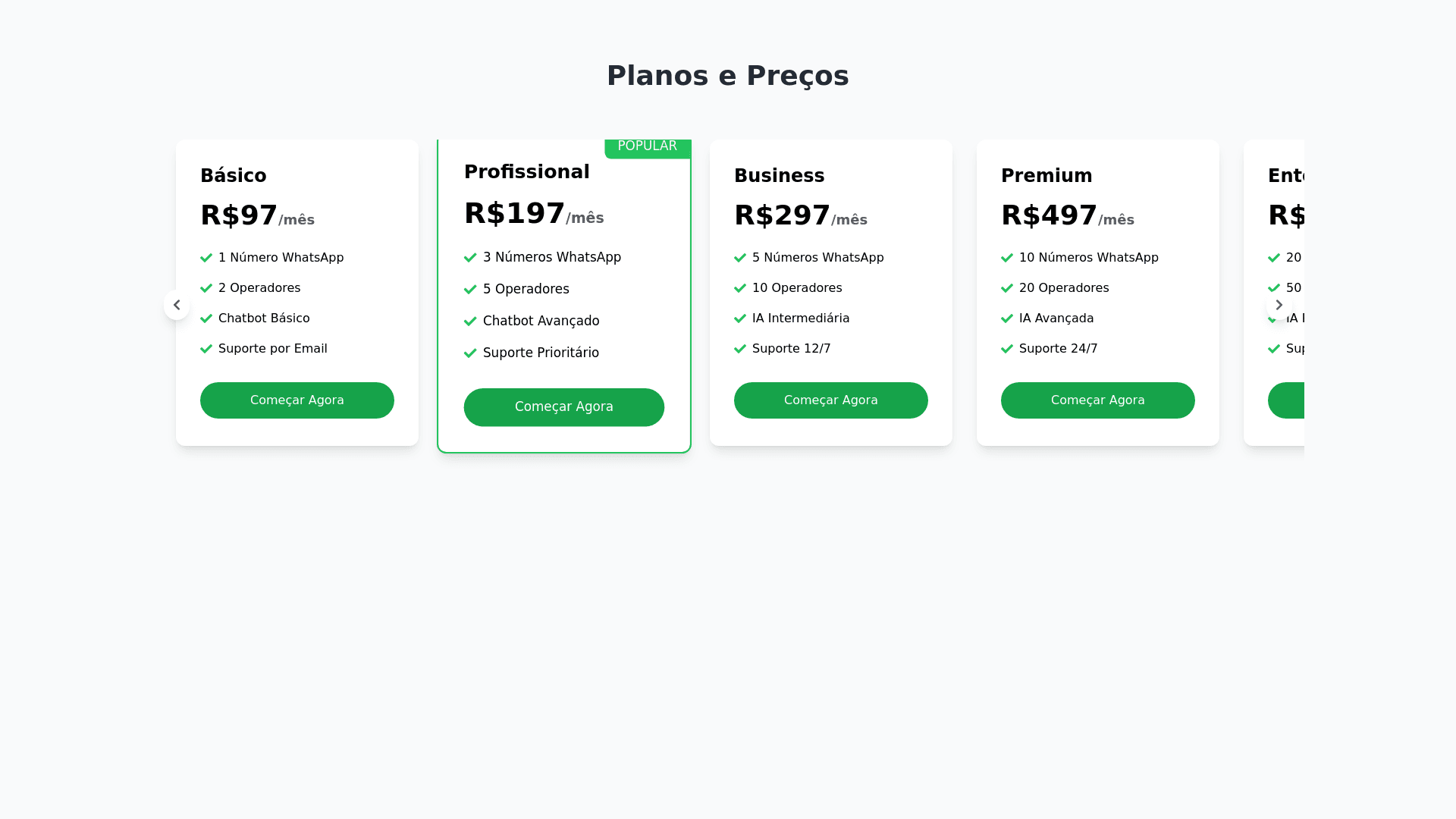Select Começar Agora for Premium plan
Viewport: 1456px width, 819px height.
tap(1098, 400)
